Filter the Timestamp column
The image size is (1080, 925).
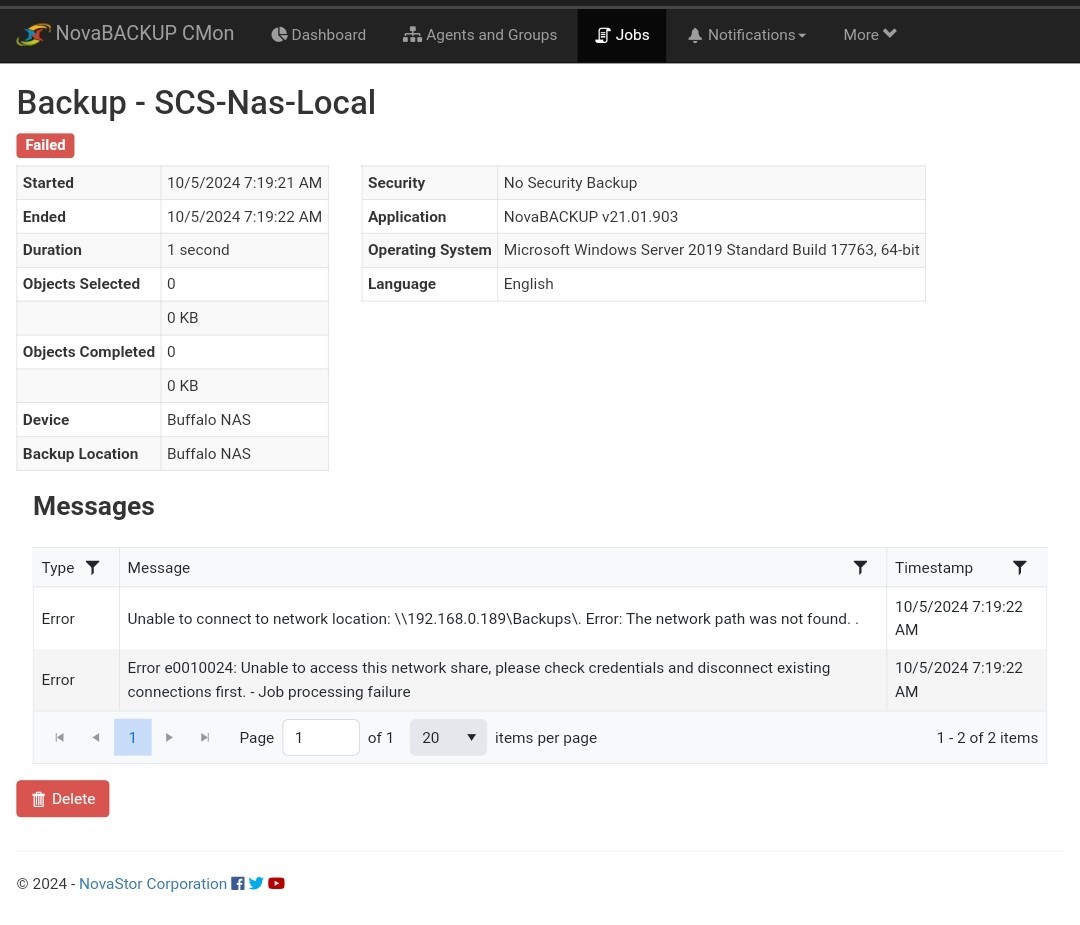click(1020, 568)
